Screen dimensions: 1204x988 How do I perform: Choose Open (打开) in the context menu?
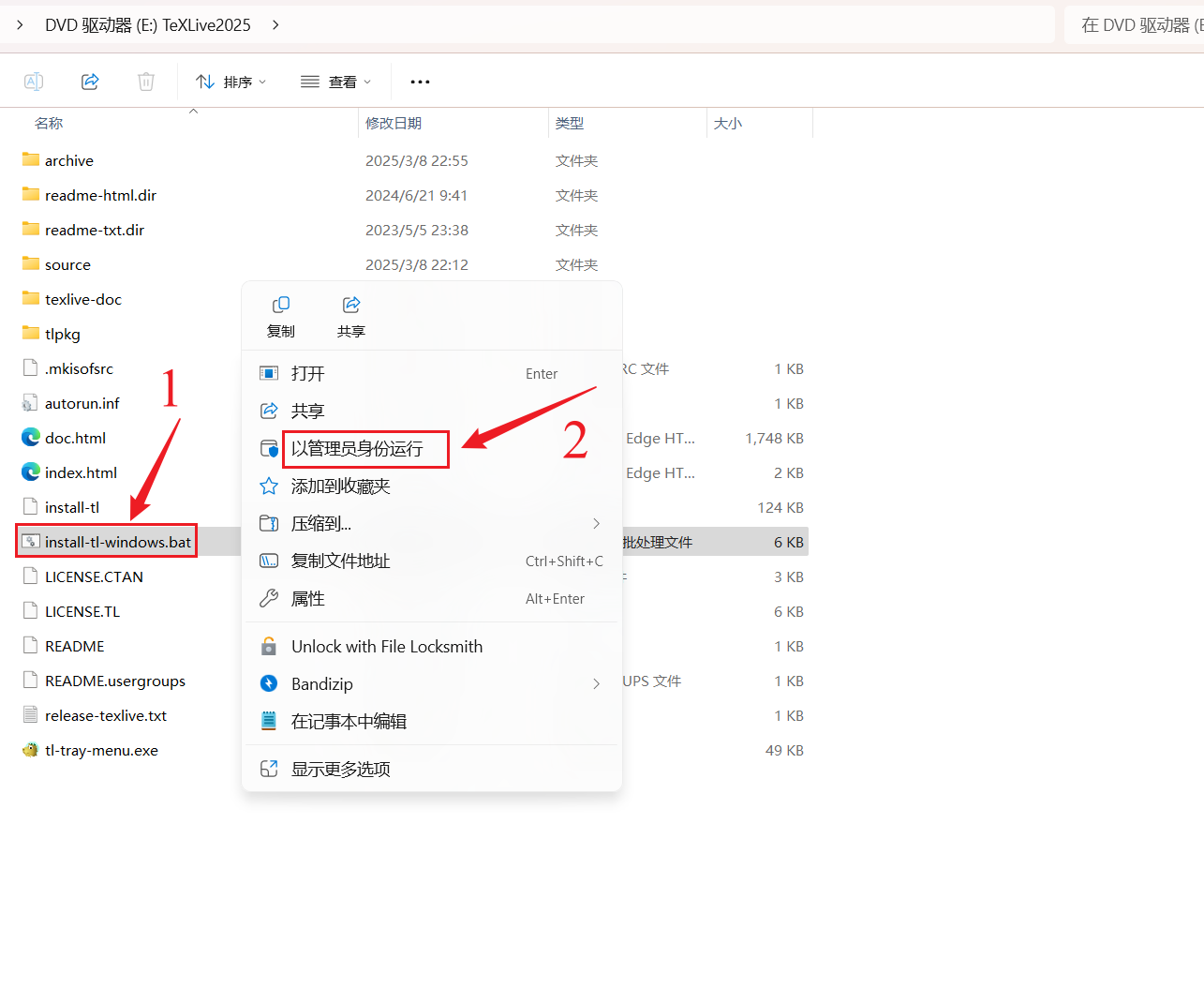(432, 373)
